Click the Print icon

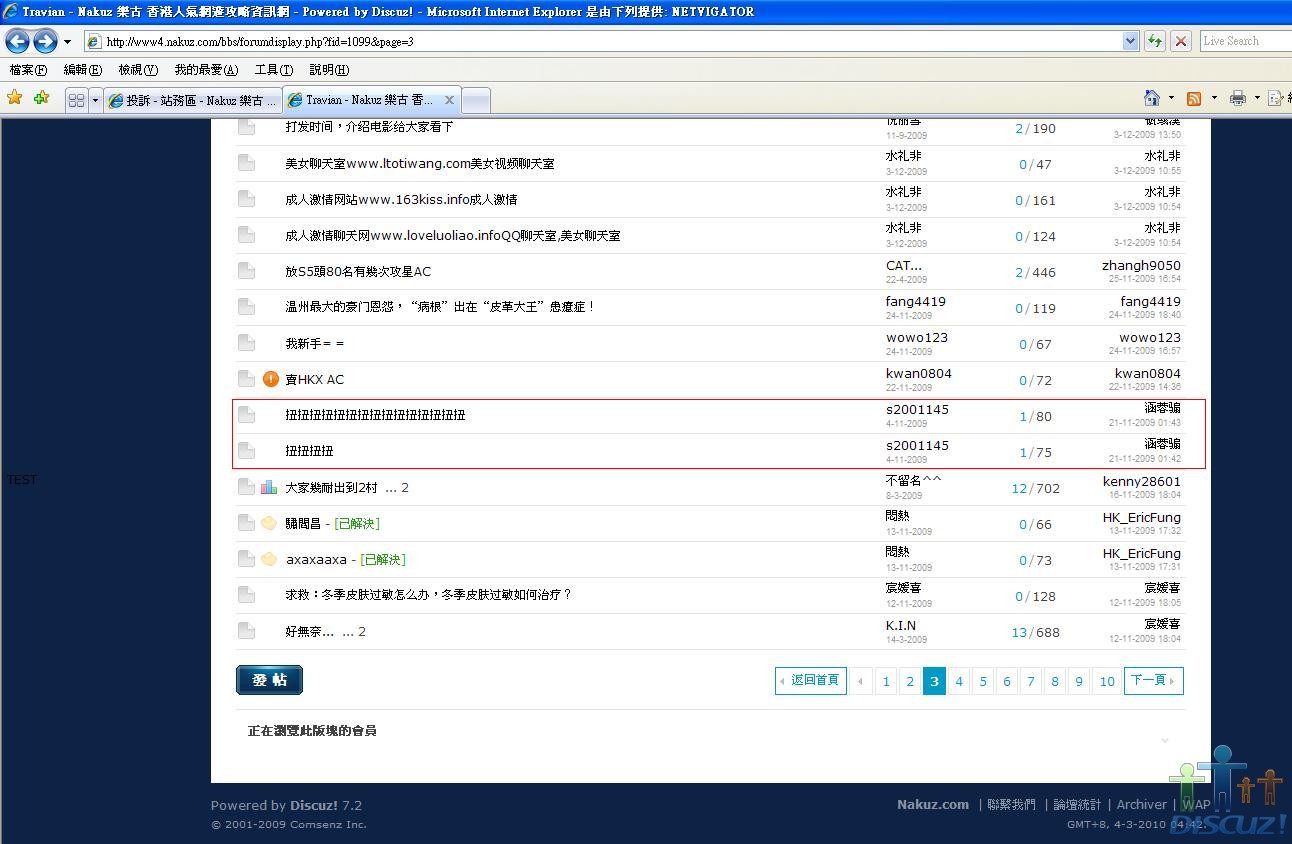[x=1237, y=98]
